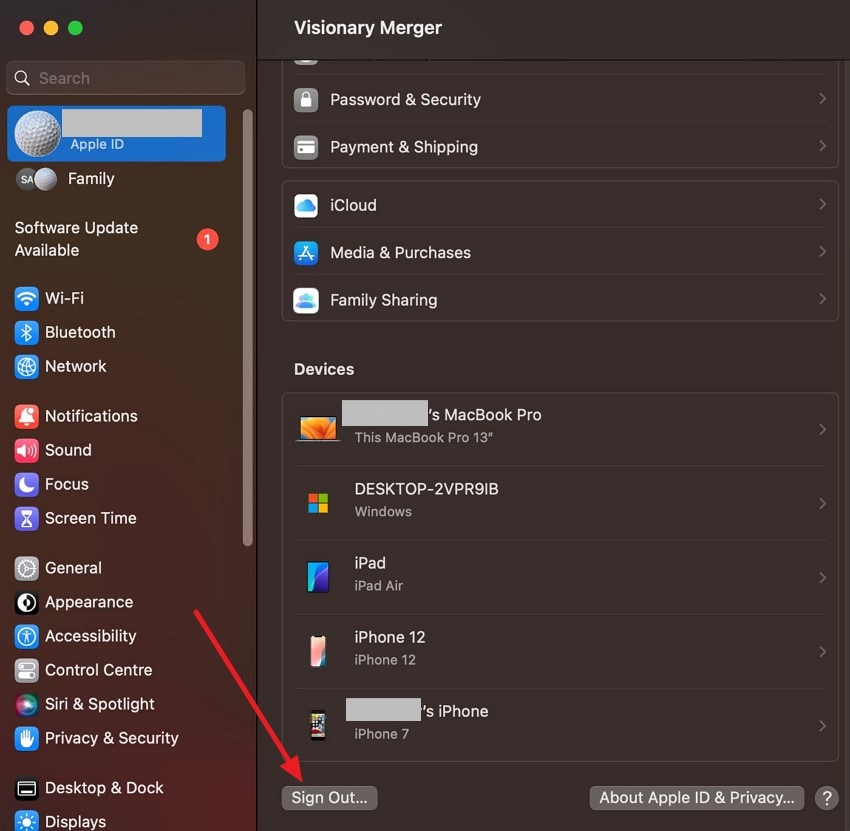
Task: Expand Payment & Shipping chevron
Action: point(822,146)
